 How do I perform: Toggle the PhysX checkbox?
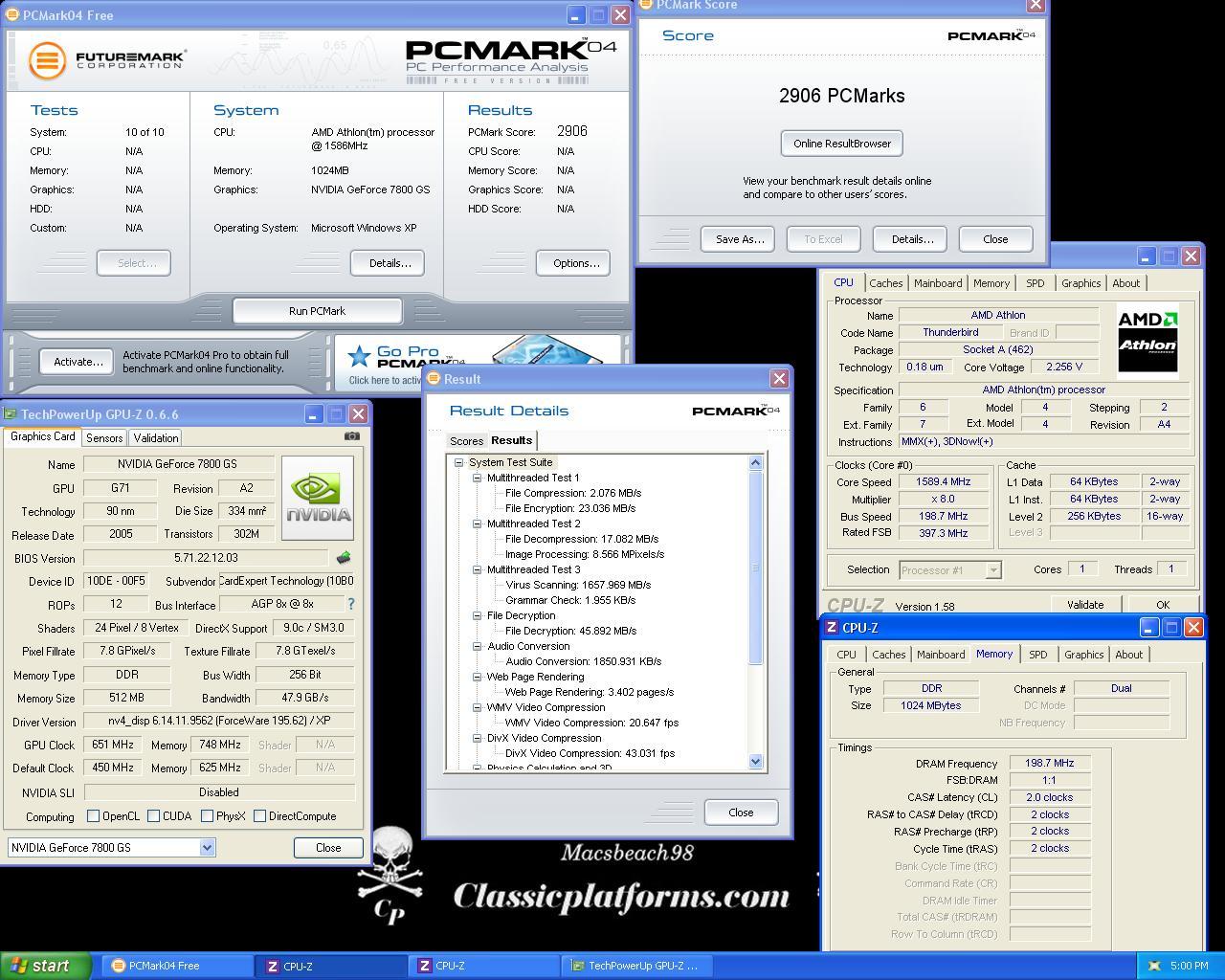coord(207,816)
